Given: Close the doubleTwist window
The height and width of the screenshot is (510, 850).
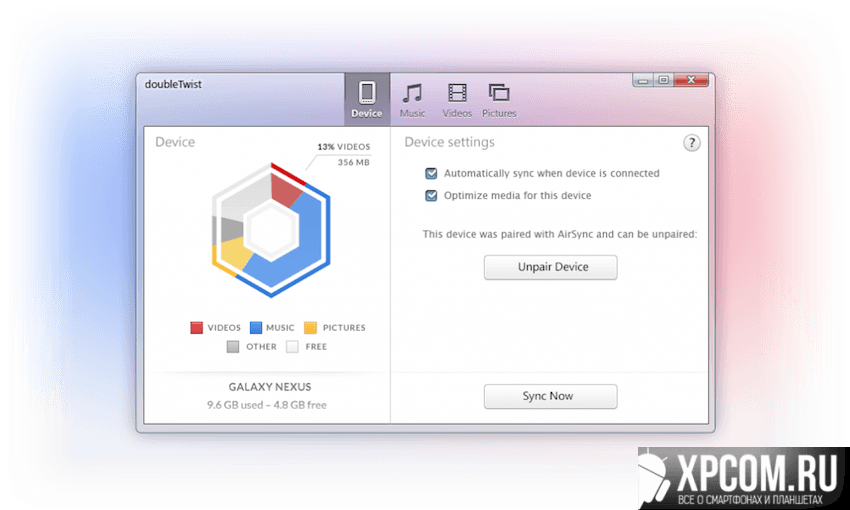Looking at the screenshot, I should tap(690, 79).
